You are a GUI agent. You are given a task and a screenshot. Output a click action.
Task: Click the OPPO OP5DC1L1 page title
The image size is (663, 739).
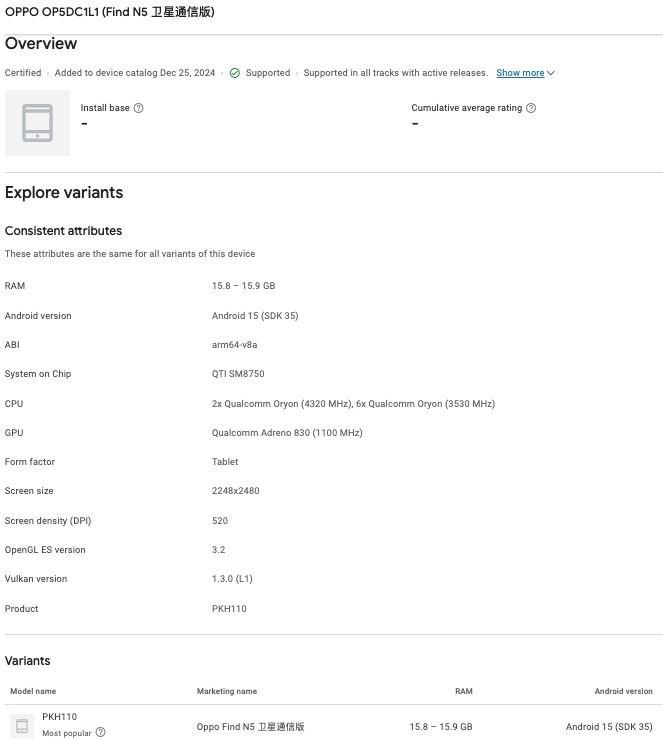[x=110, y=12]
